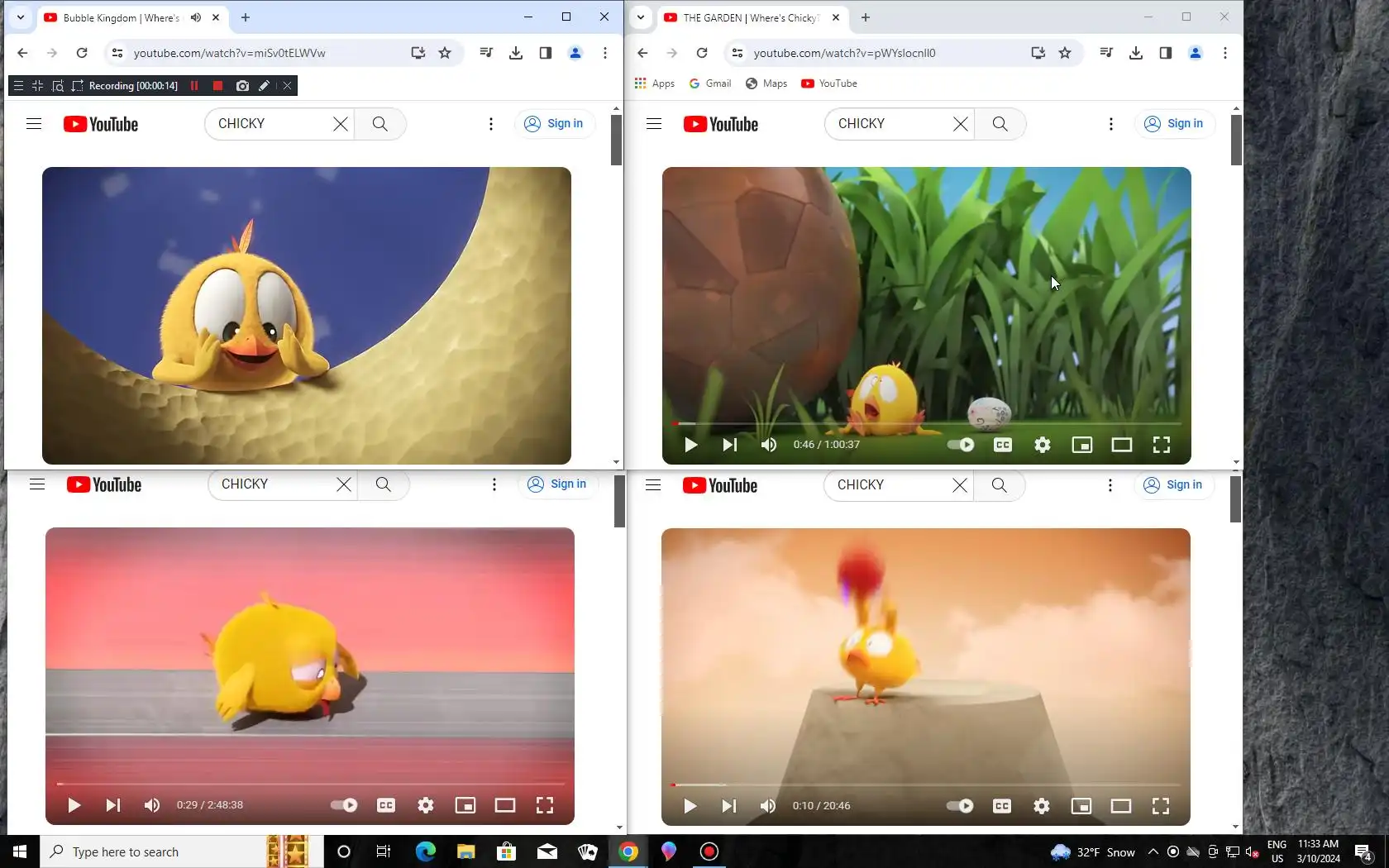Open gear settings on the 2:48:38 video
The height and width of the screenshot is (868, 1389).
426,805
